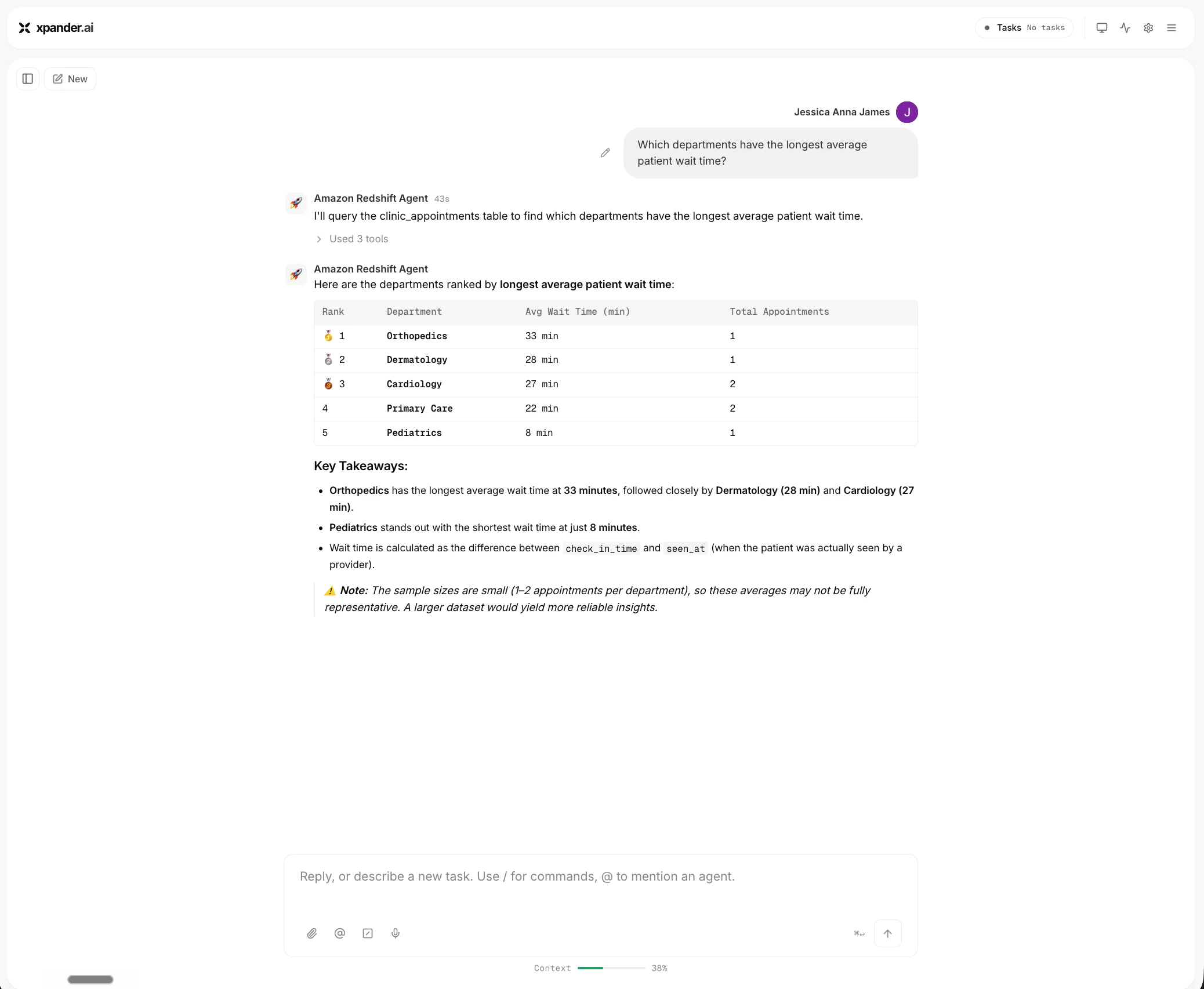Viewport: 1204px width, 989px height.
Task: Click the Jessica Anna James name
Action: (x=842, y=112)
